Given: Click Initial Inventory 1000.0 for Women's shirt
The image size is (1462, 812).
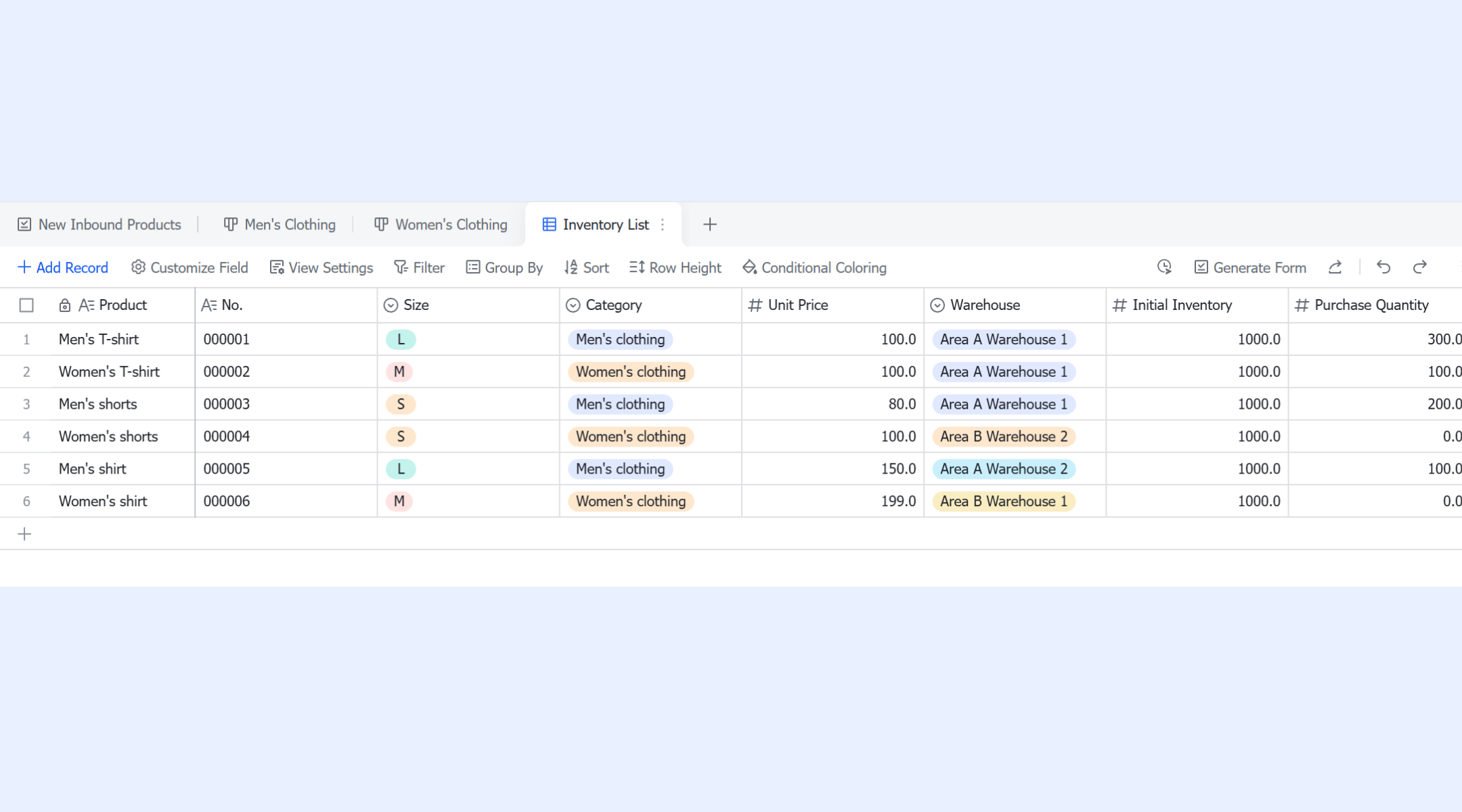Looking at the screenshot, I should [x=1197, y=501].
